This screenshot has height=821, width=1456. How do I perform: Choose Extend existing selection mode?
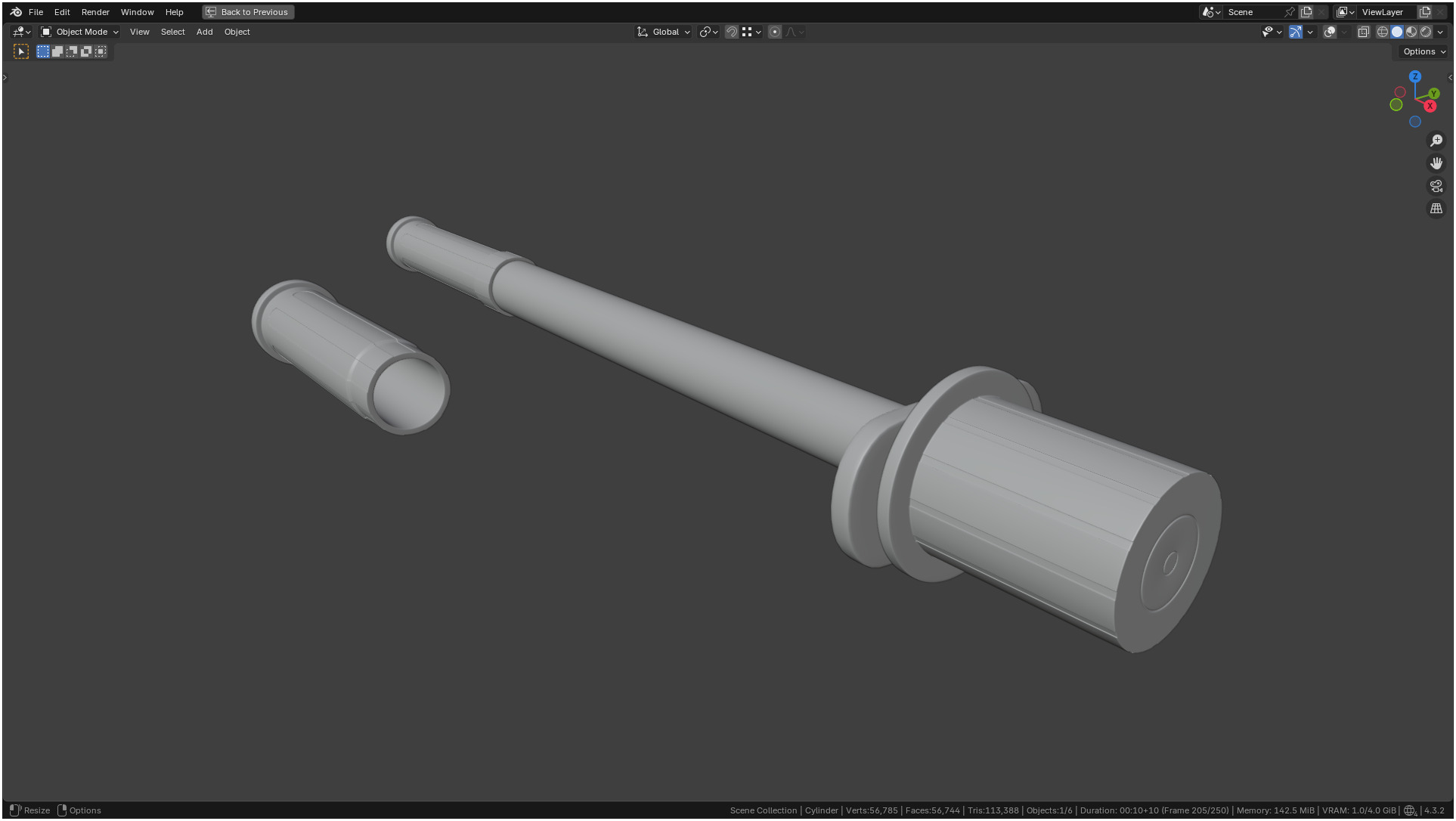pos(57,51)
